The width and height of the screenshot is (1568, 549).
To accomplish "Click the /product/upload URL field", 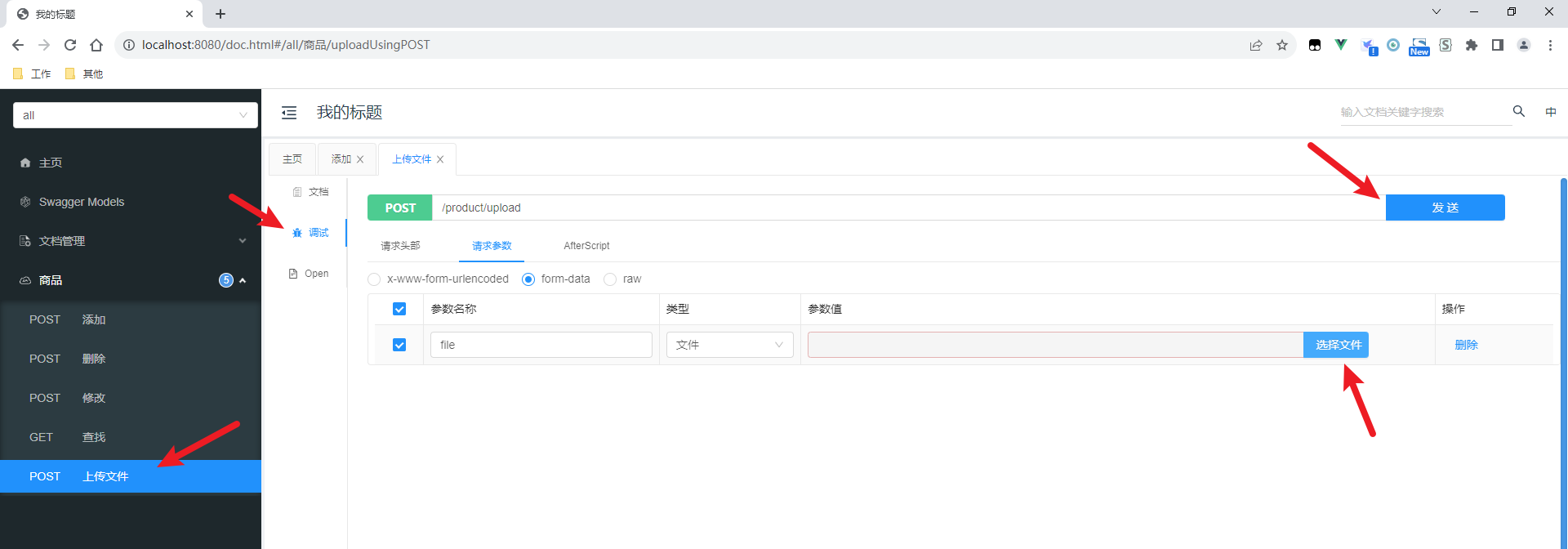I will tap(909, 208).
